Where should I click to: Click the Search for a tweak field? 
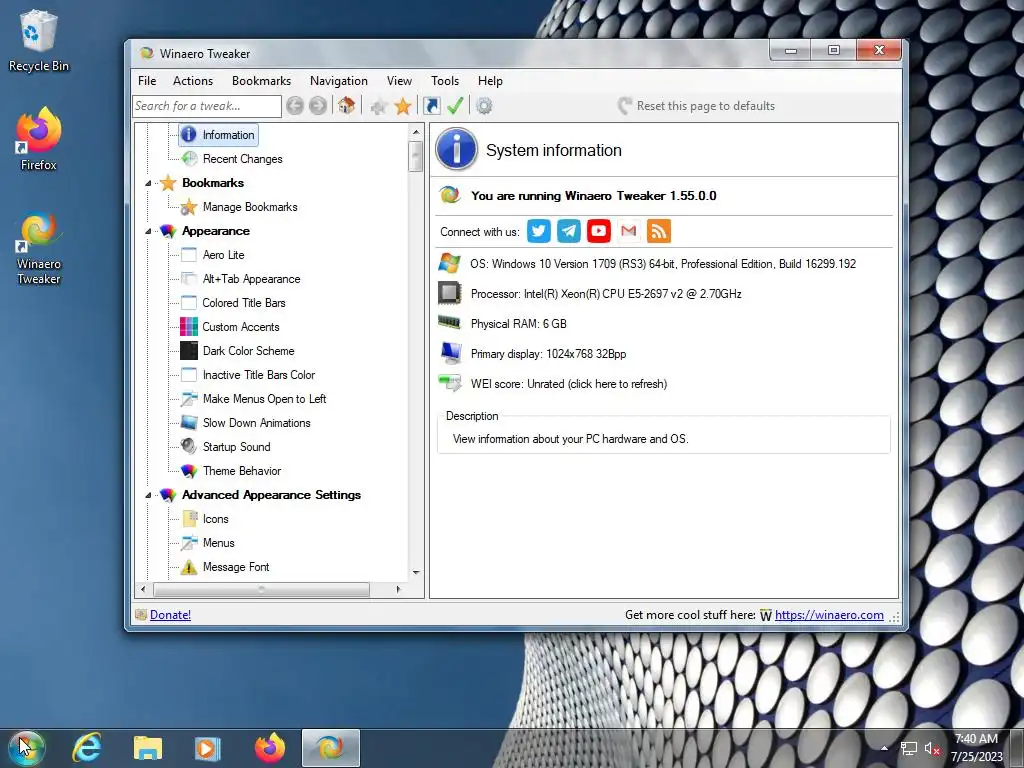click(x=206, y=106)
